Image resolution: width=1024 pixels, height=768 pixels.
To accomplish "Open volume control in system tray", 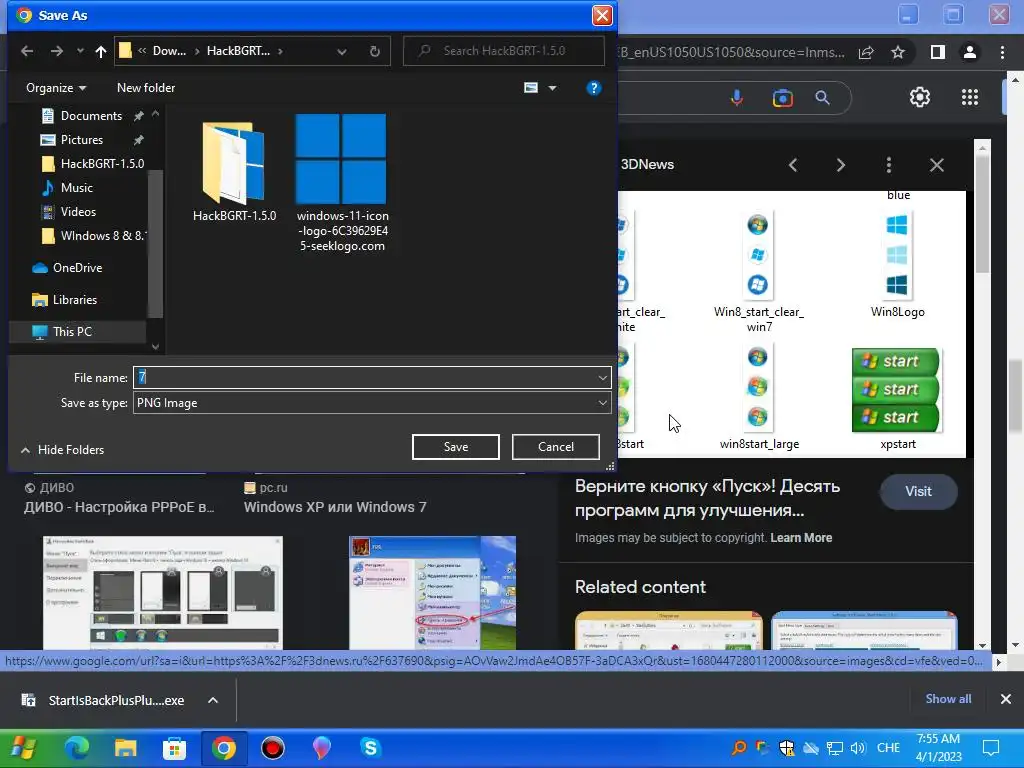I will click(x=857, y=748).
